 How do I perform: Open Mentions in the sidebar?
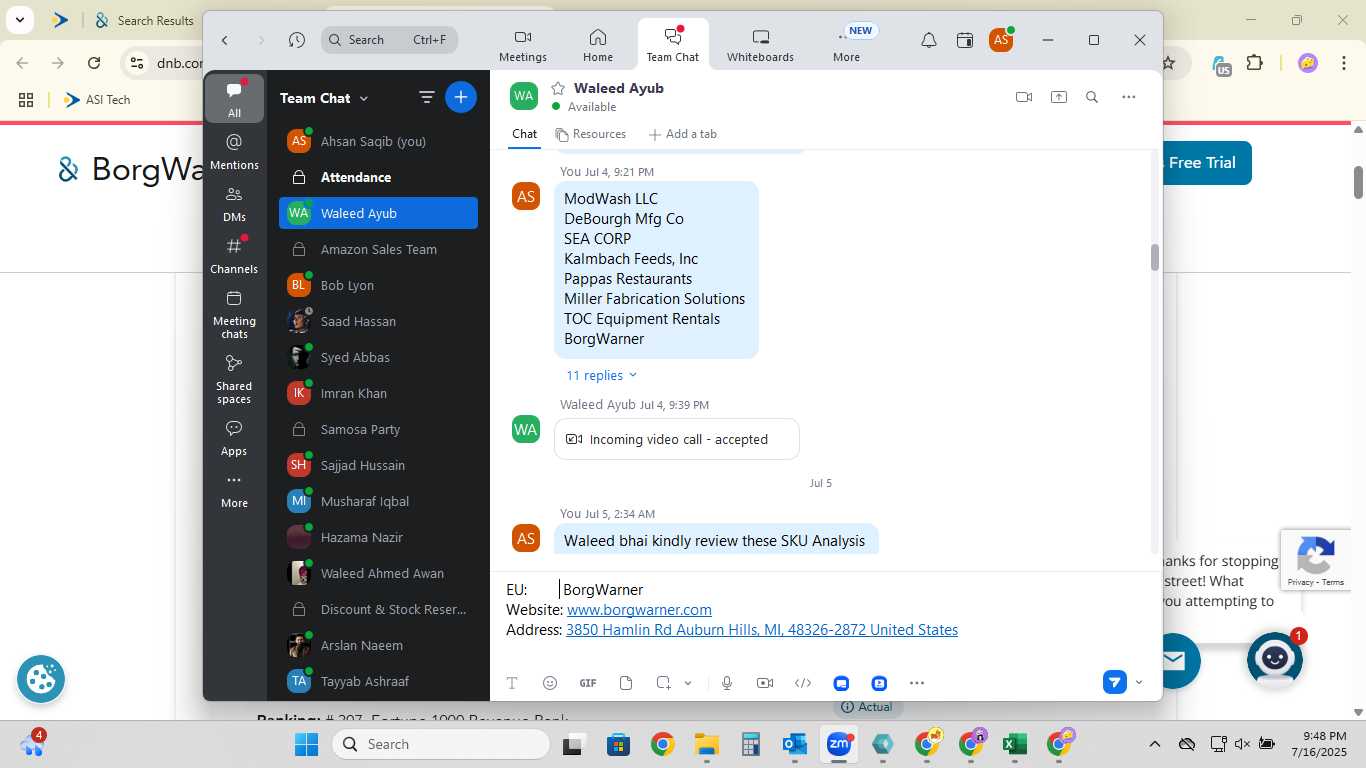(234, 151)
